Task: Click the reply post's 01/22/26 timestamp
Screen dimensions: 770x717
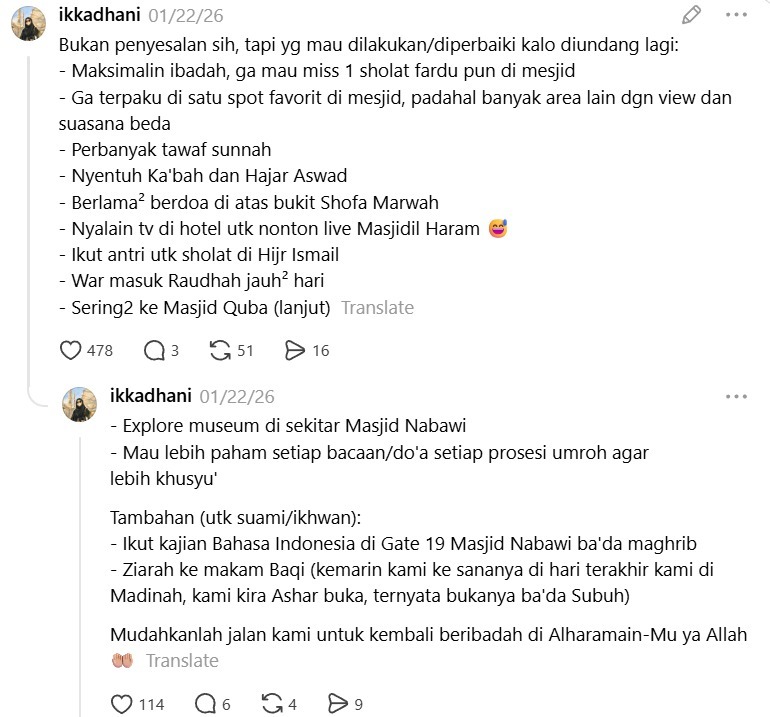Action: click(237, 397)
